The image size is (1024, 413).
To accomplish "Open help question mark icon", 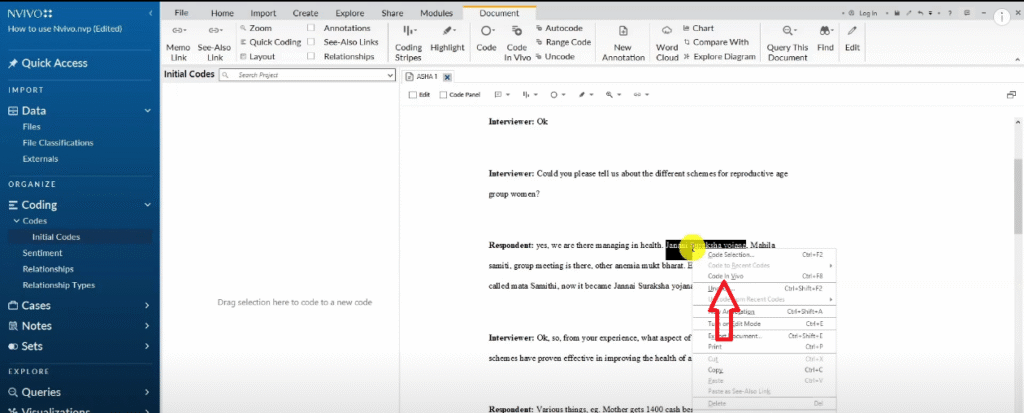I will click(950, 13).
